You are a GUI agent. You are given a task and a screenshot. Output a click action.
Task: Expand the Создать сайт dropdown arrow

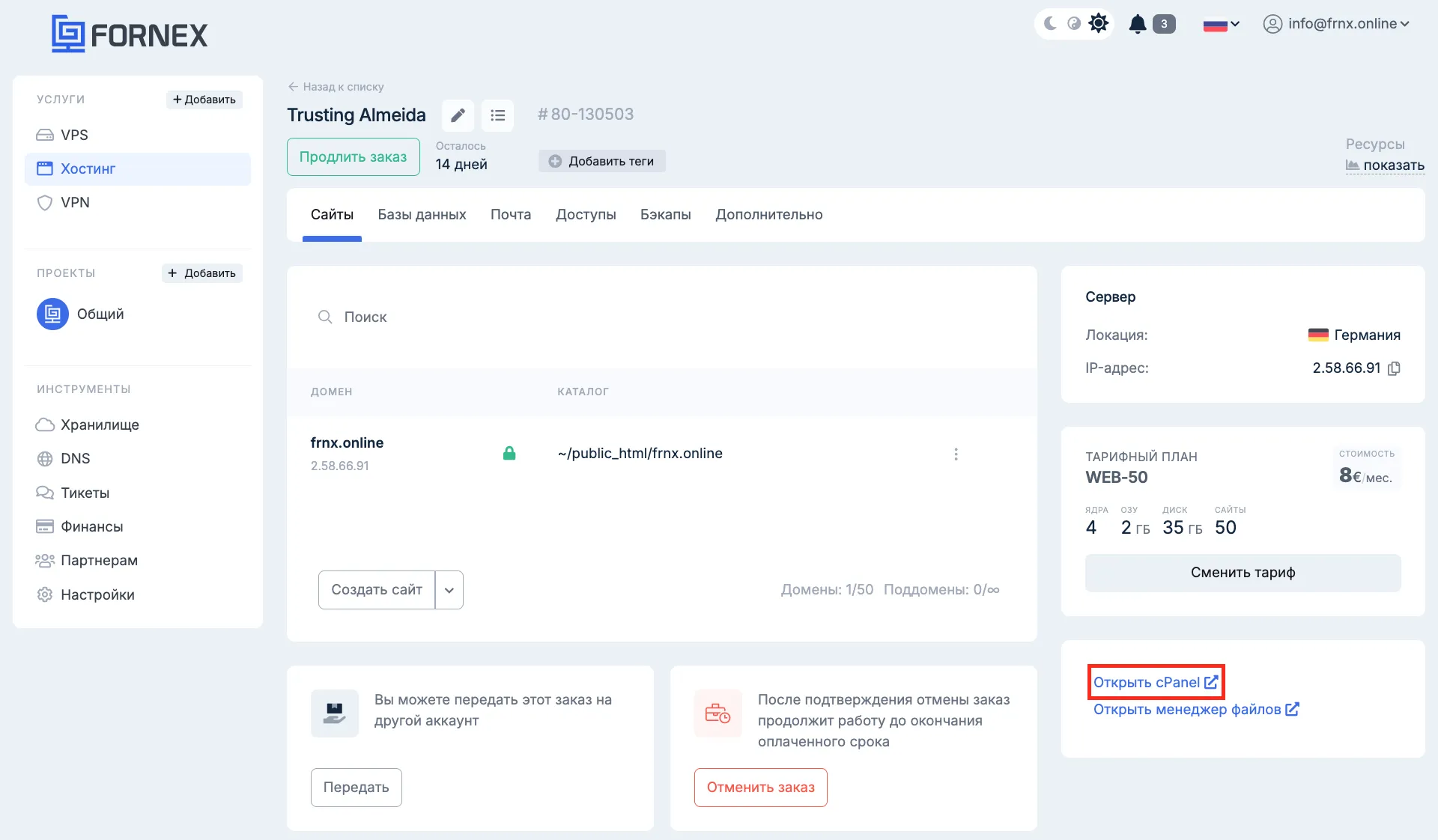(449, 590)
